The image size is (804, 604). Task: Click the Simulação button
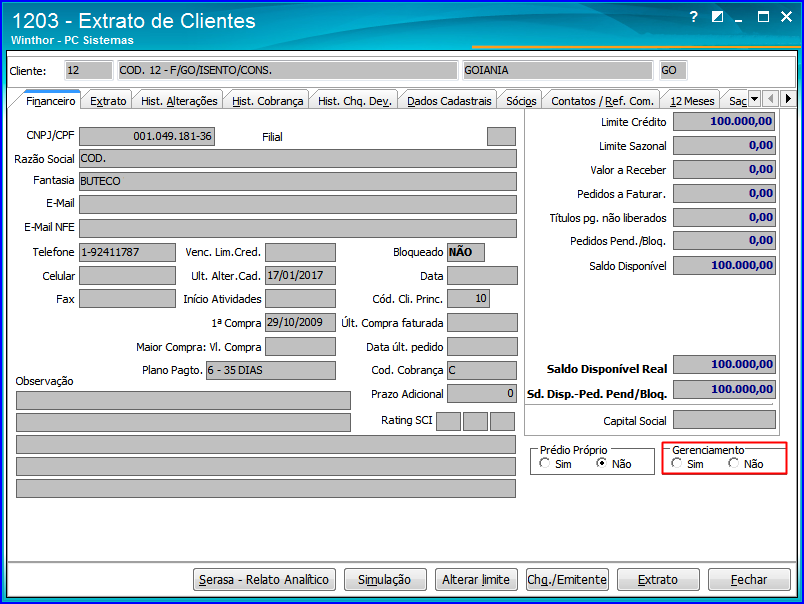point(385,579)
